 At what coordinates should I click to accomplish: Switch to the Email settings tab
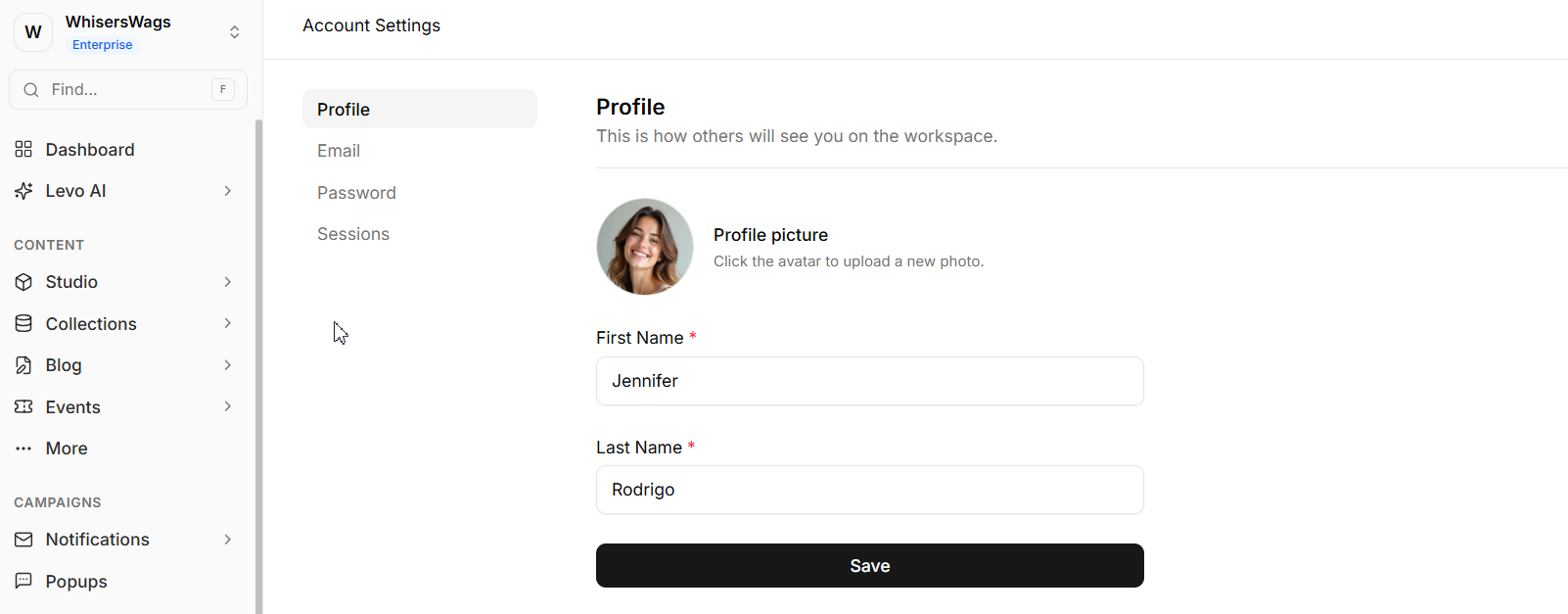339,151
